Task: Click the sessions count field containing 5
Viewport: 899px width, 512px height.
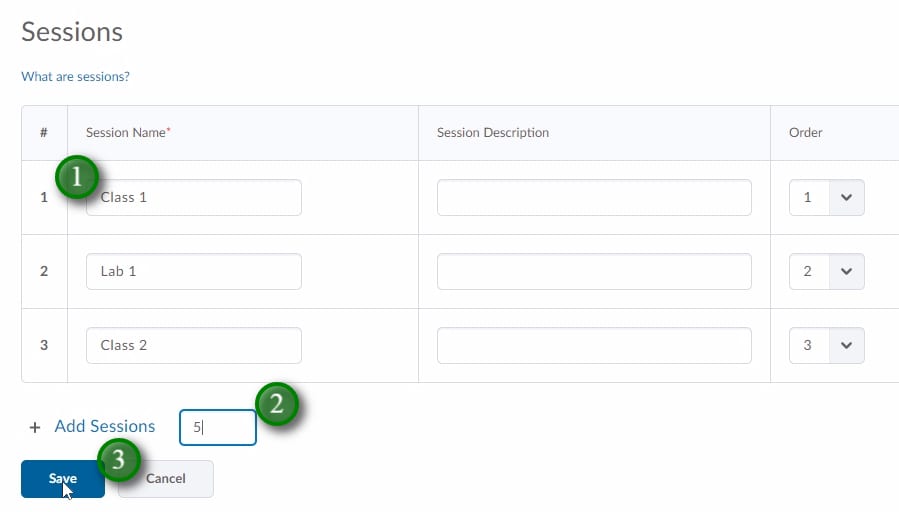Action: coord(218,427)
